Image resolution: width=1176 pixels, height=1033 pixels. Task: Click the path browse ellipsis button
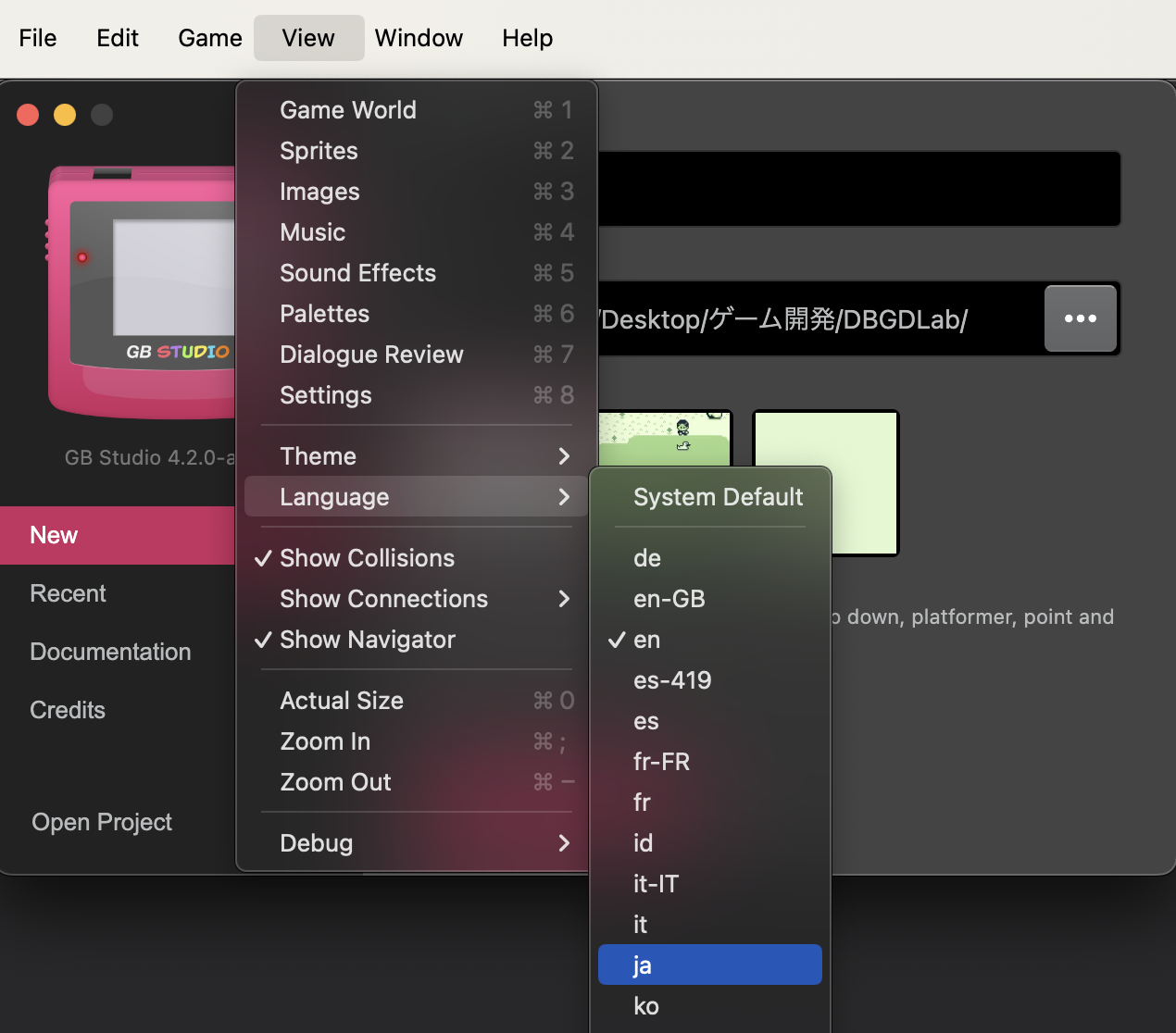[x=1081, y=318]
